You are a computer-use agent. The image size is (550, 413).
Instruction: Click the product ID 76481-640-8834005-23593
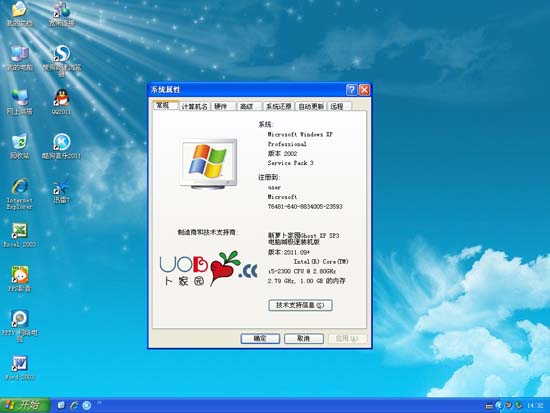click(305, 206)
